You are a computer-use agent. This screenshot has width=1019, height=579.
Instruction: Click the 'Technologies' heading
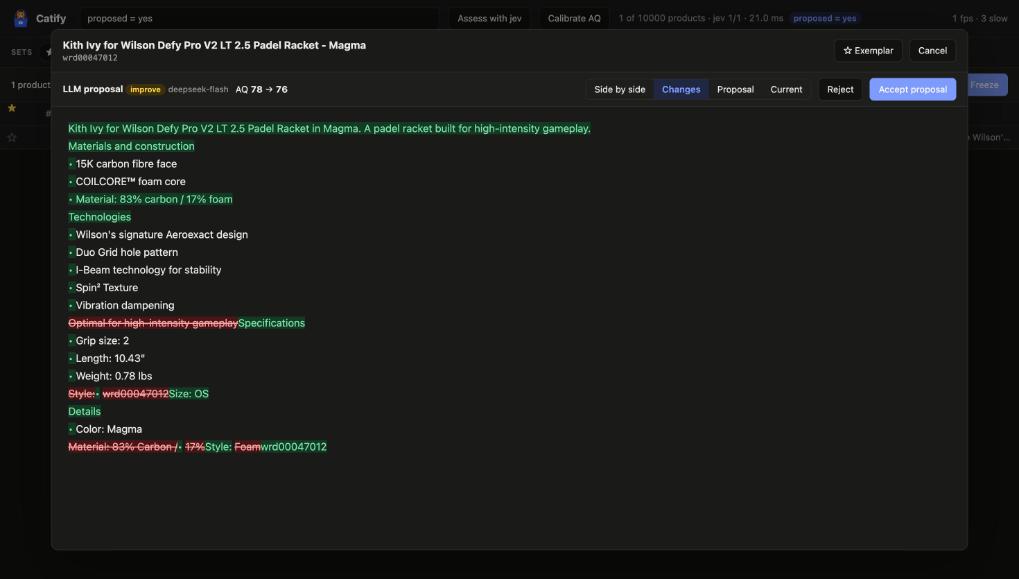[99, 216]
